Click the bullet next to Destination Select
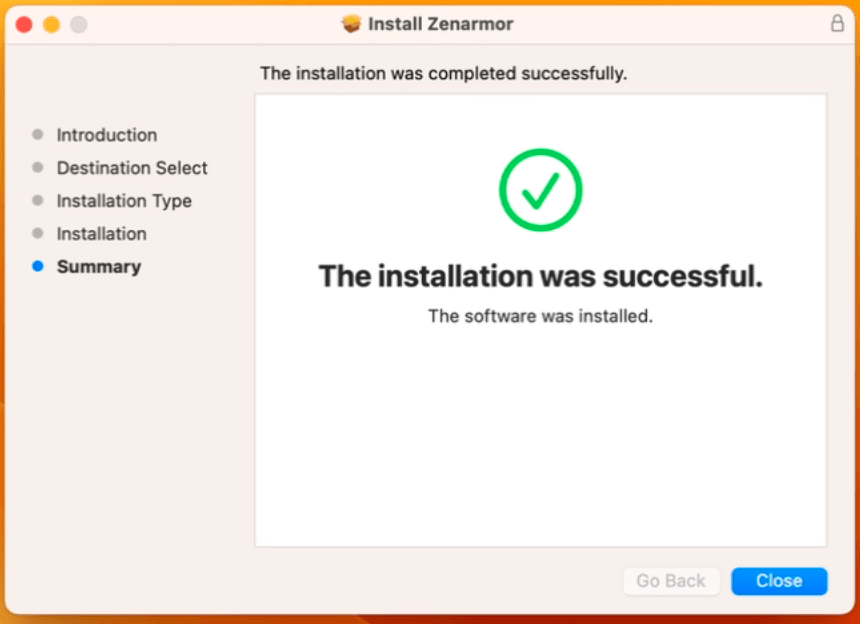Screen dimensions: 860x624 (x=38, y=168)
